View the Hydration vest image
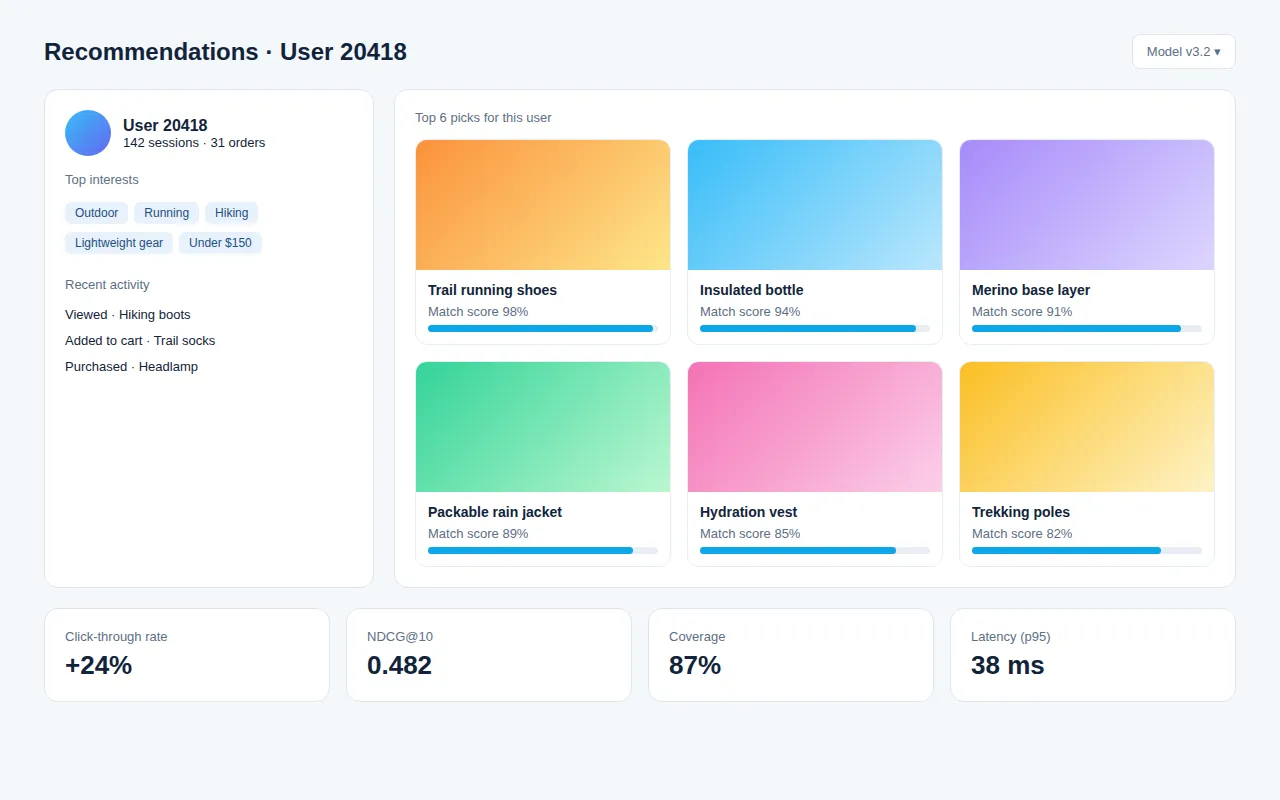1280x800 pixels. (x=815, y=427)
